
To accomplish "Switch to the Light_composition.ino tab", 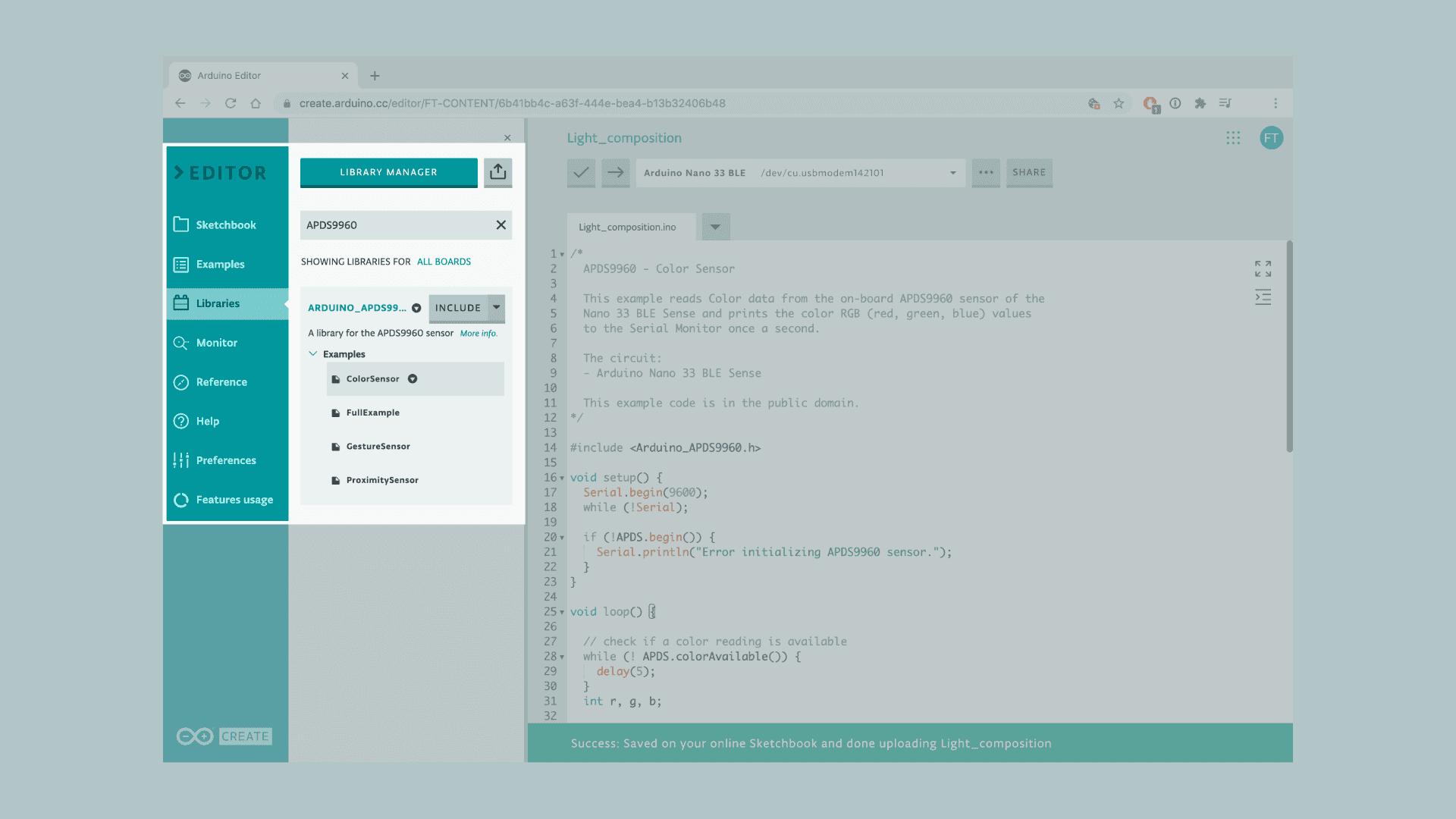I will [x=627, y=227].
